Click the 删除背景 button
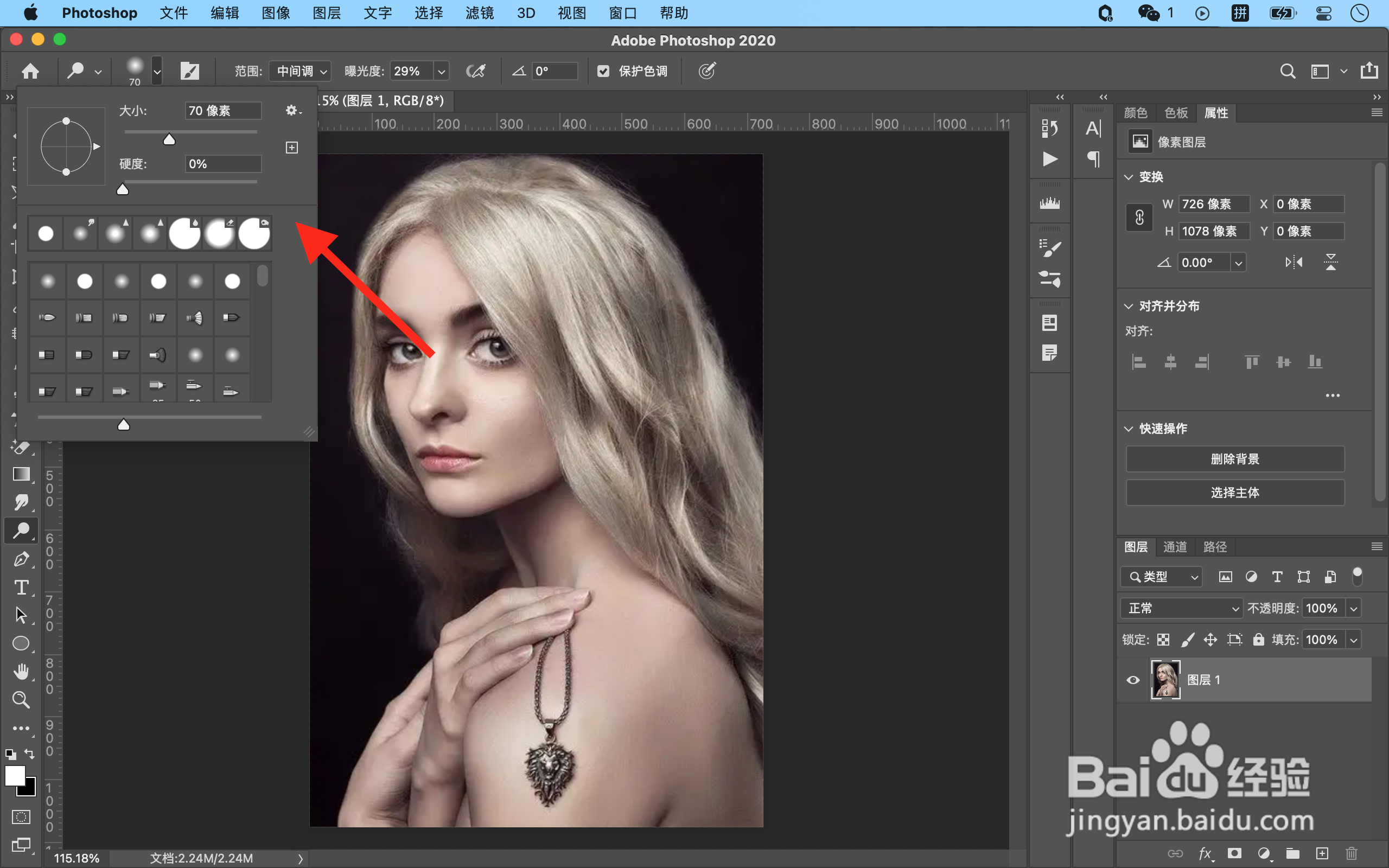The image size is (1389, 868). coord(1234,459)
